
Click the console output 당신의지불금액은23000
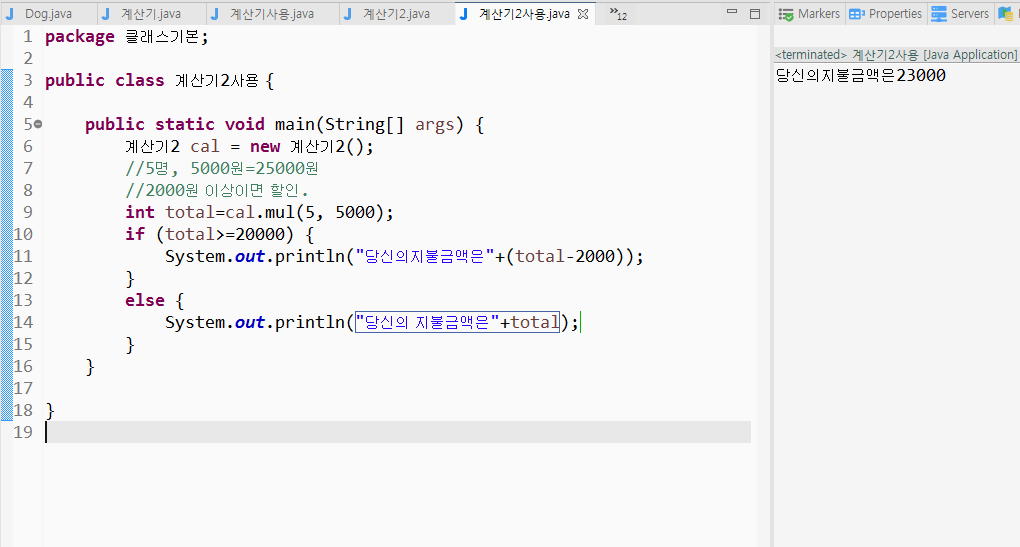(860, 75)
